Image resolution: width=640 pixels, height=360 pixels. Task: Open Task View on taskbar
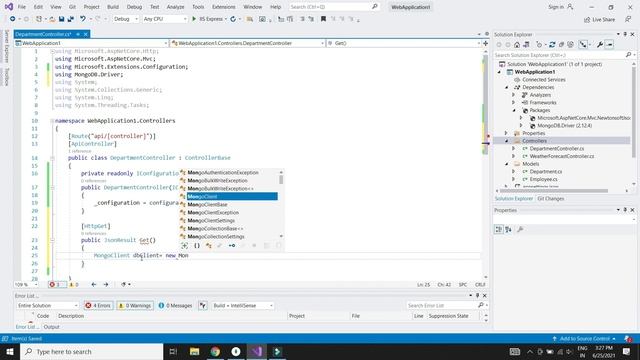pyautogui.click(x=173, y=351)
